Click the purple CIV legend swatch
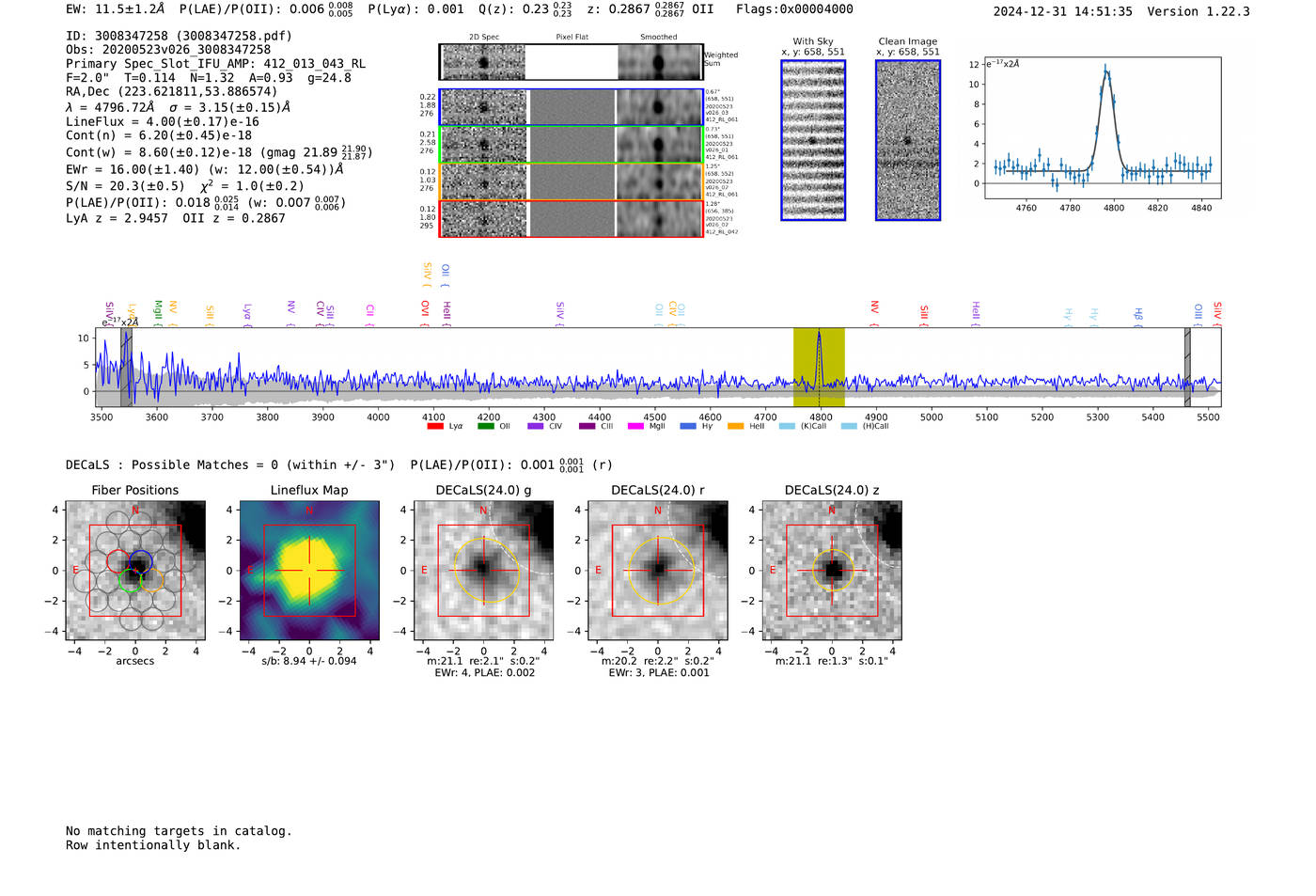The width and height of the screenshot is (1316, 896). [536, 426]
